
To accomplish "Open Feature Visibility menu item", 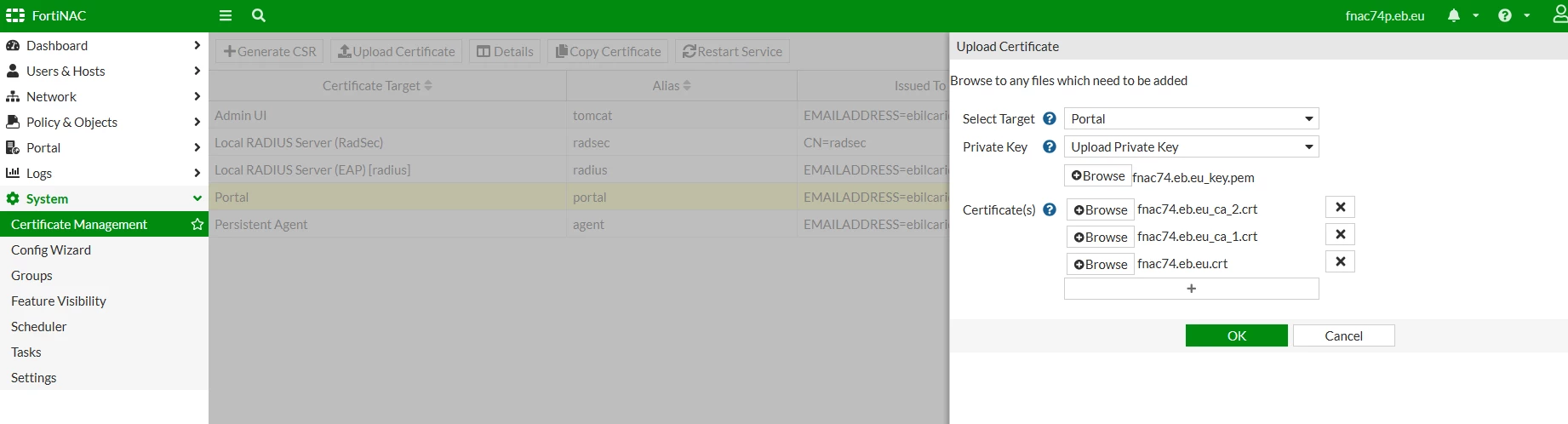I will point(104,301).
